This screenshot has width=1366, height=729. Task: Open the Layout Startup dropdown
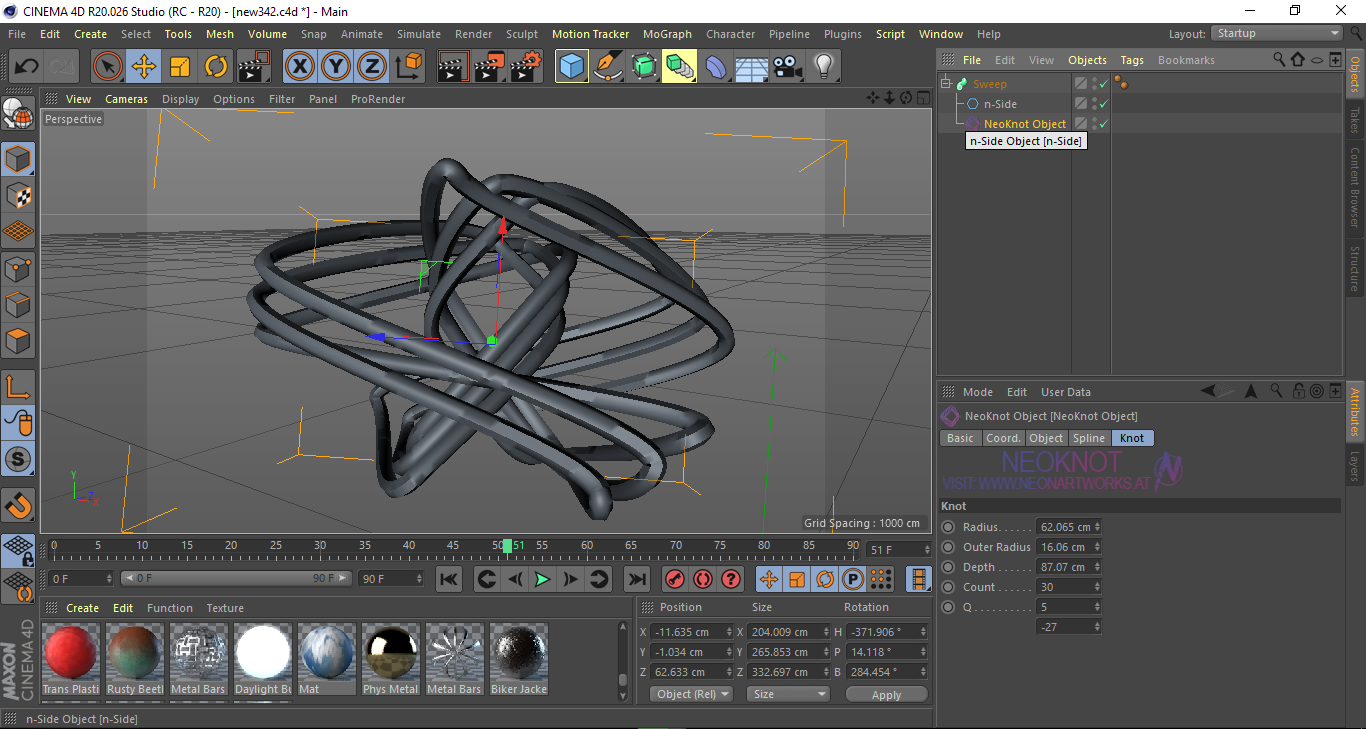click(1277, 34)
